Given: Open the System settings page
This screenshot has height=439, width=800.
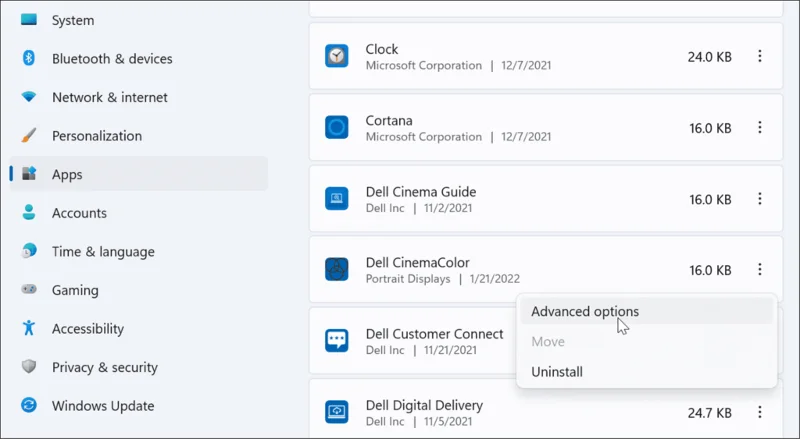Looking at the screenshot, I should [x=73, y=20].
